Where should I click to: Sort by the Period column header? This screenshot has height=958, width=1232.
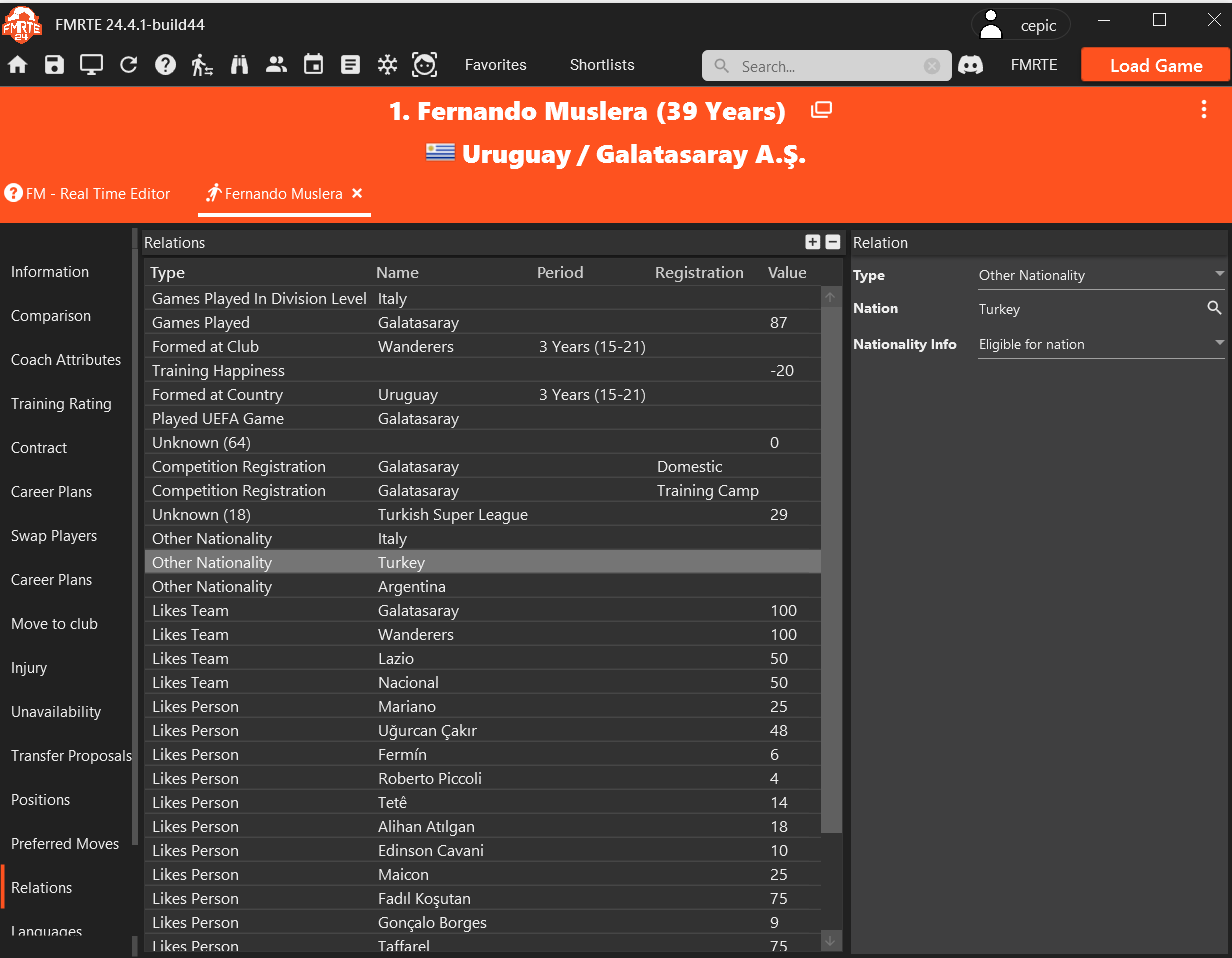click(x=560, y=273)
